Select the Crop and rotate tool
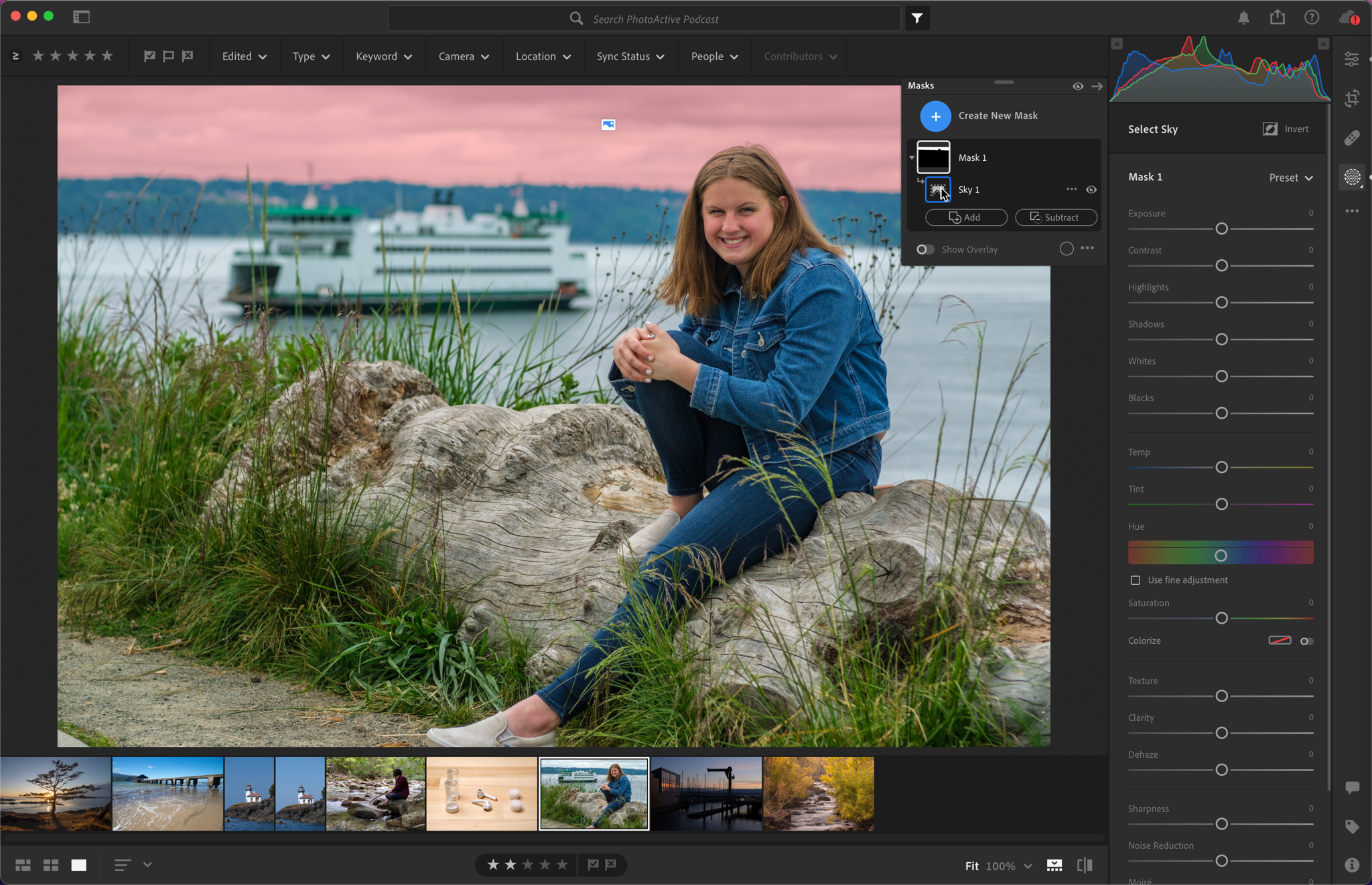Viewport: 1372px width, 885px height. (1352, 98)
